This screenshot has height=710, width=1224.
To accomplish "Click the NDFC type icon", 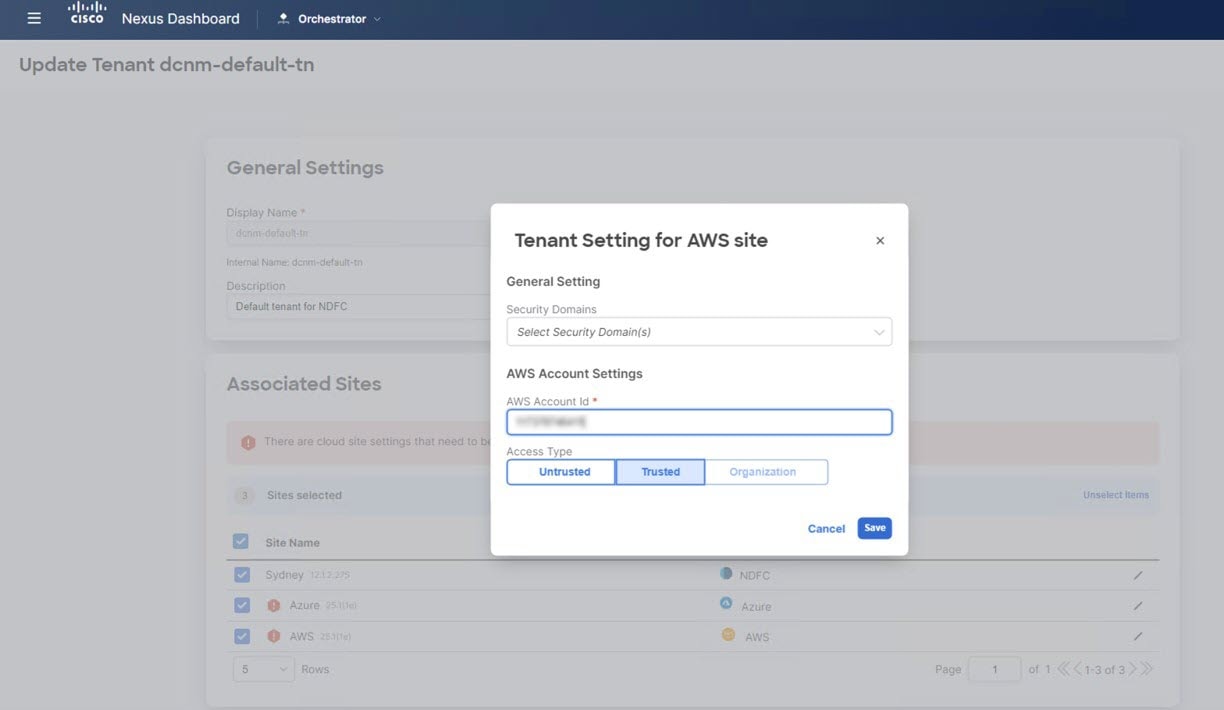I will (726, 574).
